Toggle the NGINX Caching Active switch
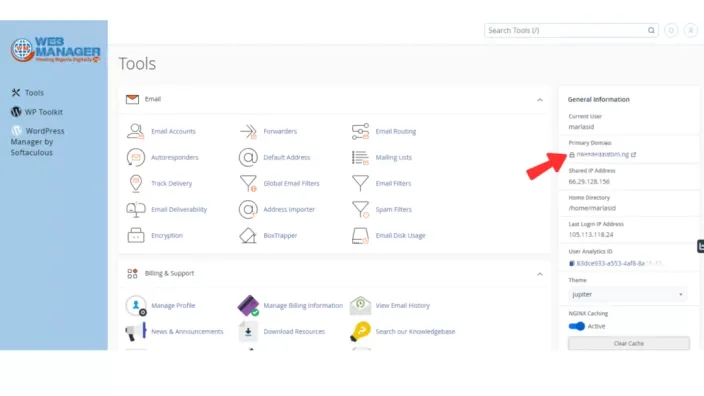Image resolution: width=704 pixels, height=396 pixels. click(576, 326)
